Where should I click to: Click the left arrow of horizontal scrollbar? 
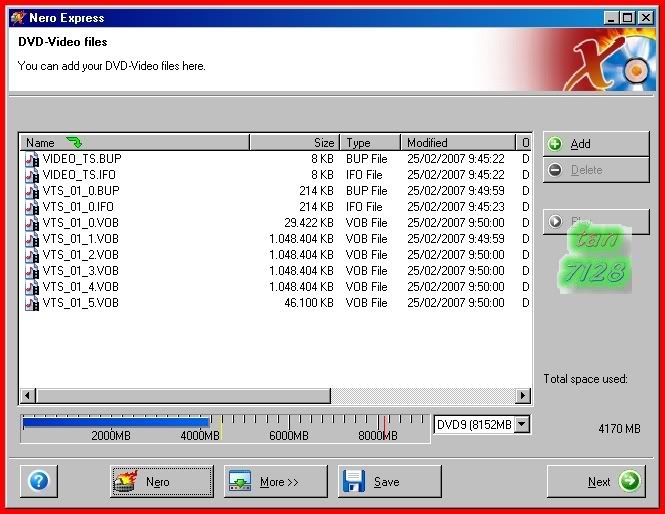coord(28,396)
